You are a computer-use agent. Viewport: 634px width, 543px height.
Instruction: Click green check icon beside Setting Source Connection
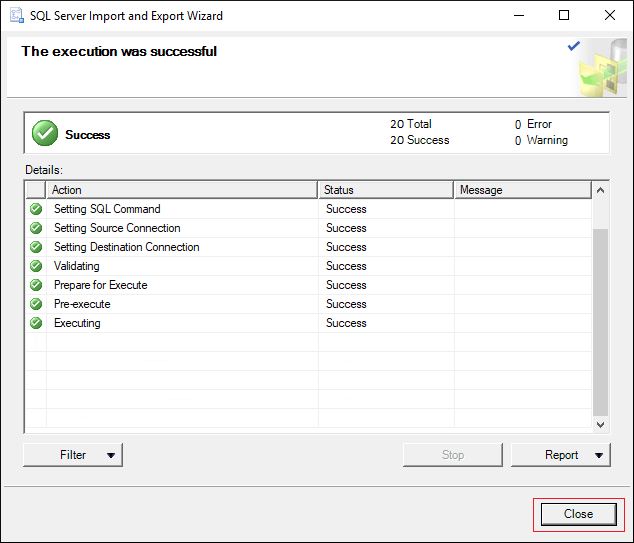(x=36, y=228)
